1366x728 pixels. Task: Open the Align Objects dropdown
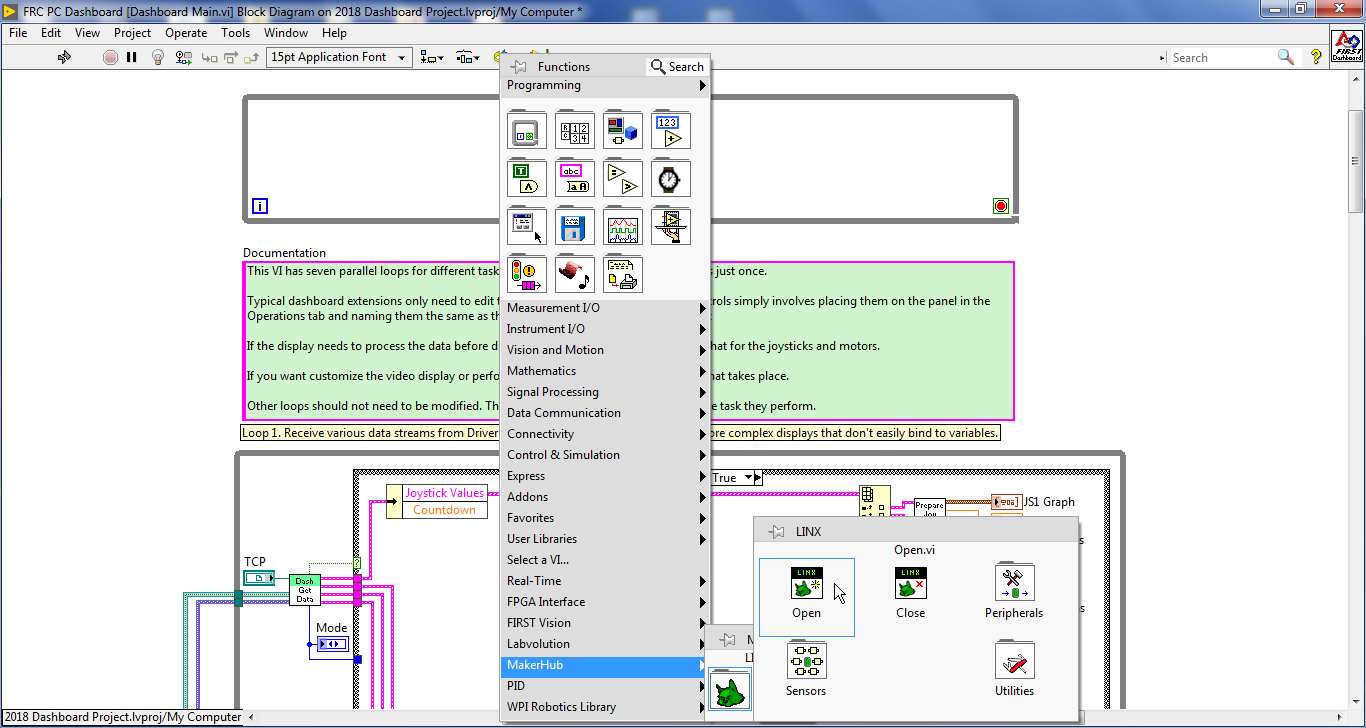coord(432,57)
